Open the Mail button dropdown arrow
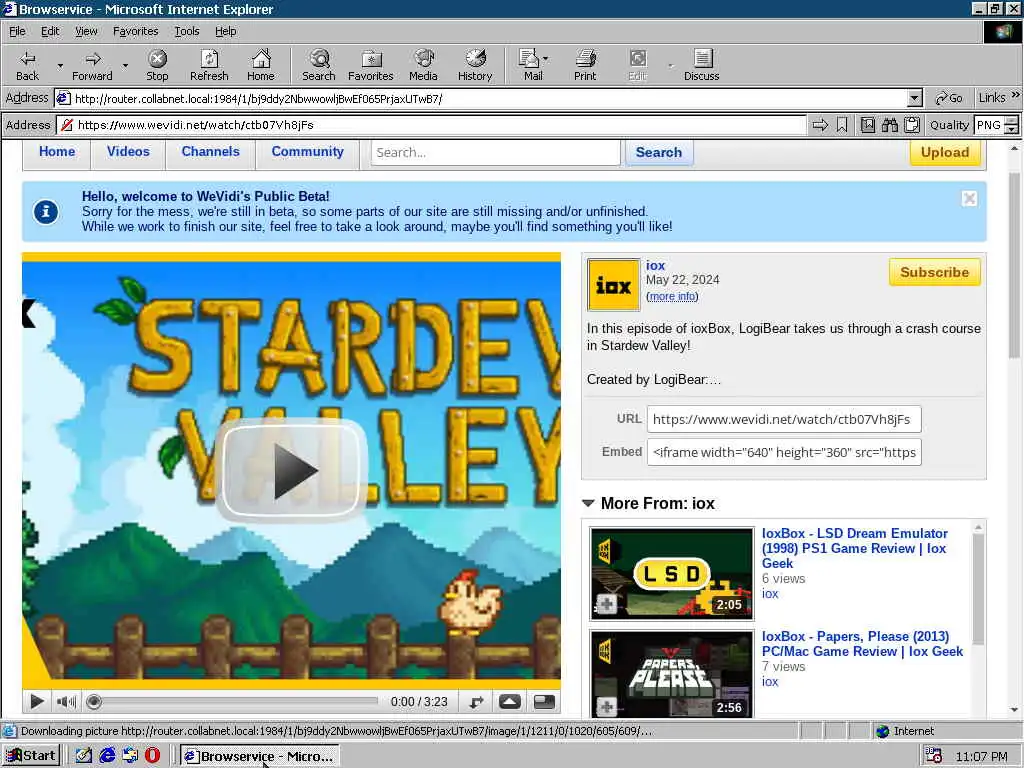1024x768 pixels. pos(546,59)
